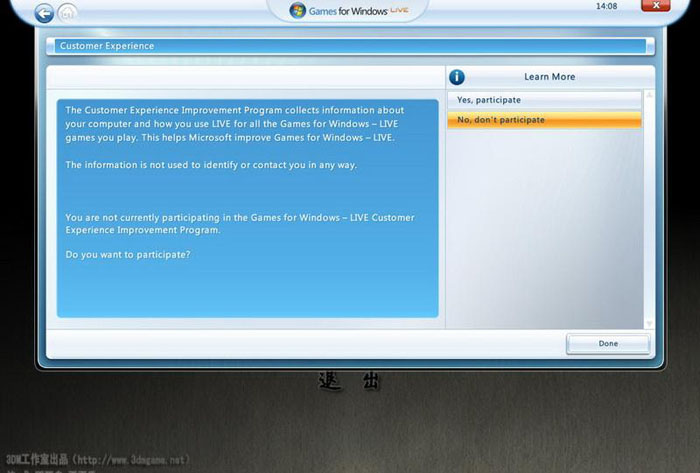The width and height of the screenshot is (700, 473).
Task: Close the window with red X
Action: [656, 5]
